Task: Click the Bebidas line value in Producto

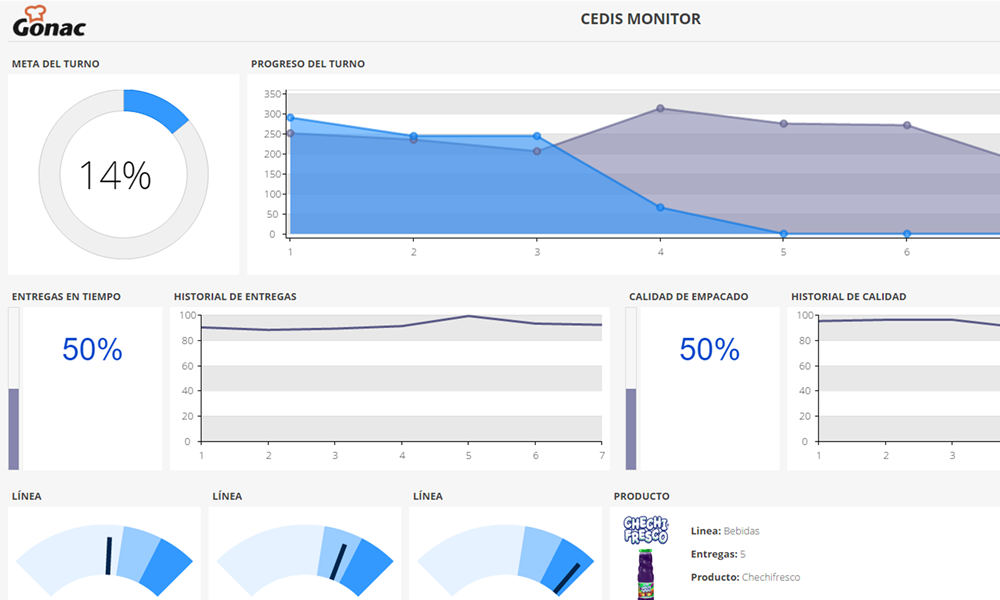Action: (x=741, y=531)
